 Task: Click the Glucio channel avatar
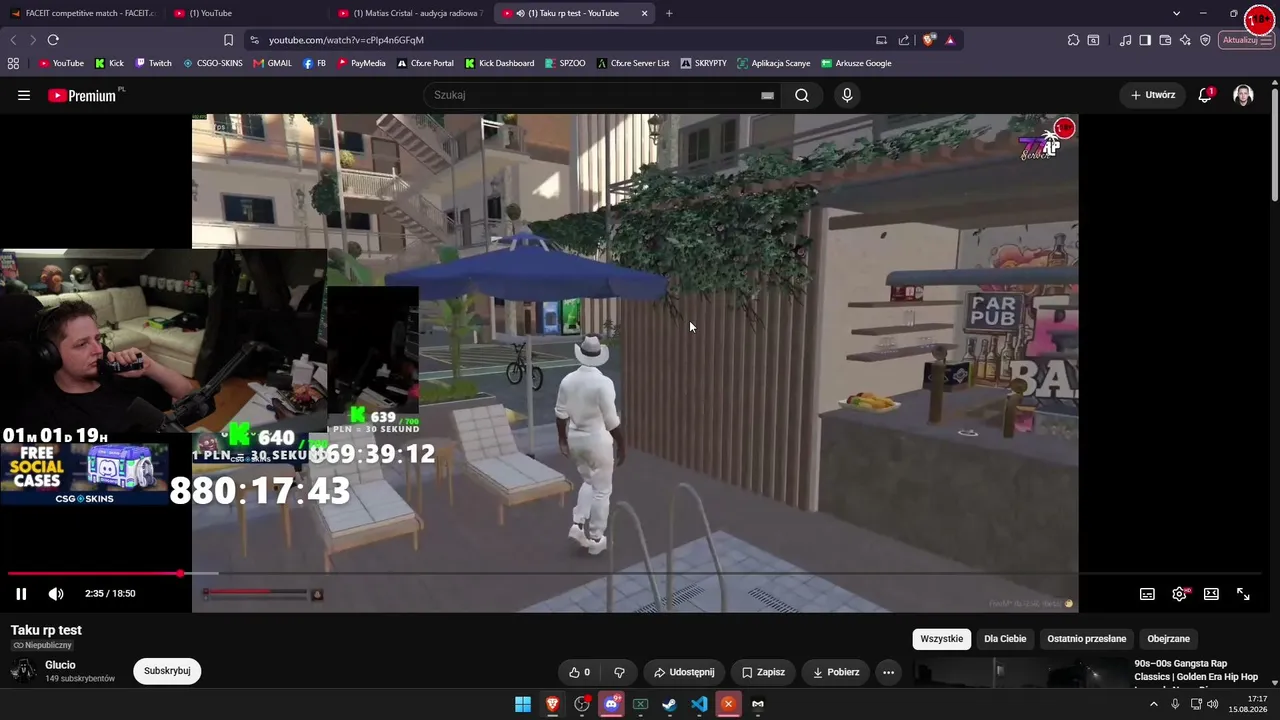[23, 671]
